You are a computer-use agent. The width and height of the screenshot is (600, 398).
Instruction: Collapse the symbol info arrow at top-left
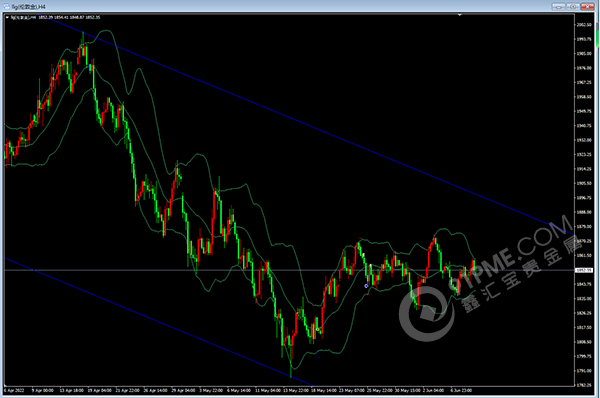click(x=7, y=17)
